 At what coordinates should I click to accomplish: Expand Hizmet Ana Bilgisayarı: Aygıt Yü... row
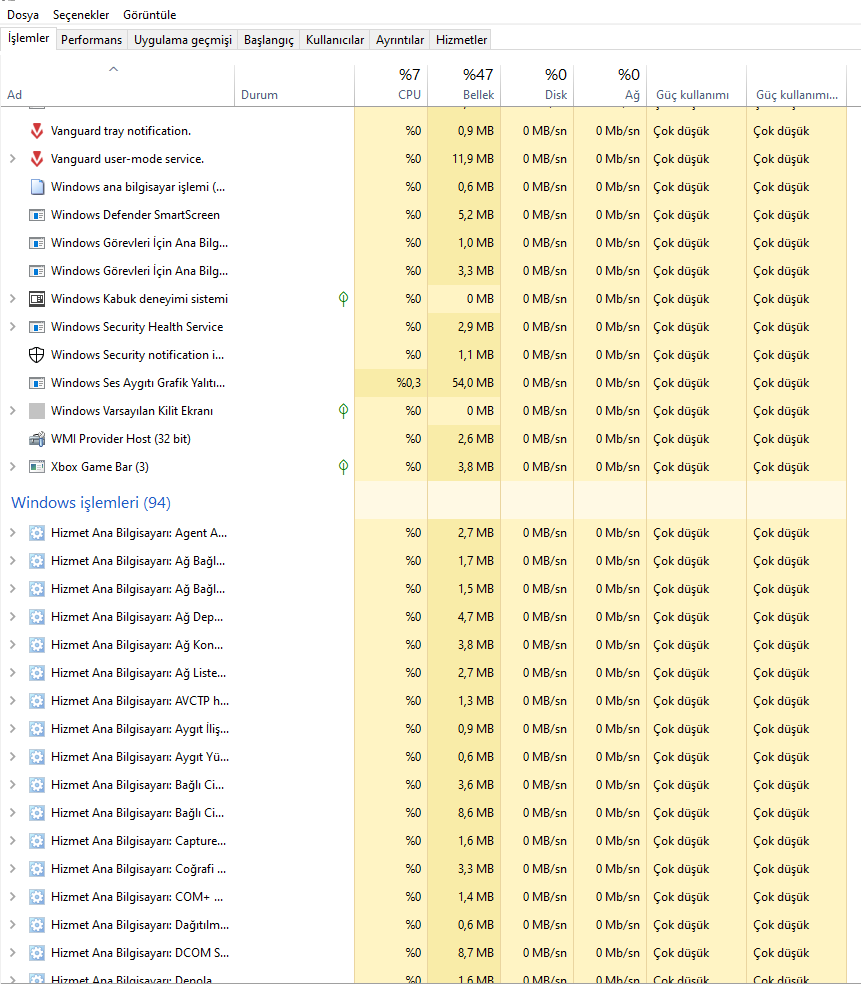[x=13, y=757]
